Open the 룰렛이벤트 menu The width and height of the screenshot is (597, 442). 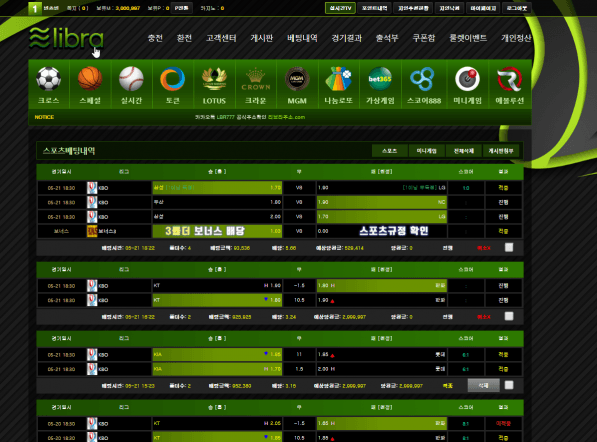(x=468, y=38)
